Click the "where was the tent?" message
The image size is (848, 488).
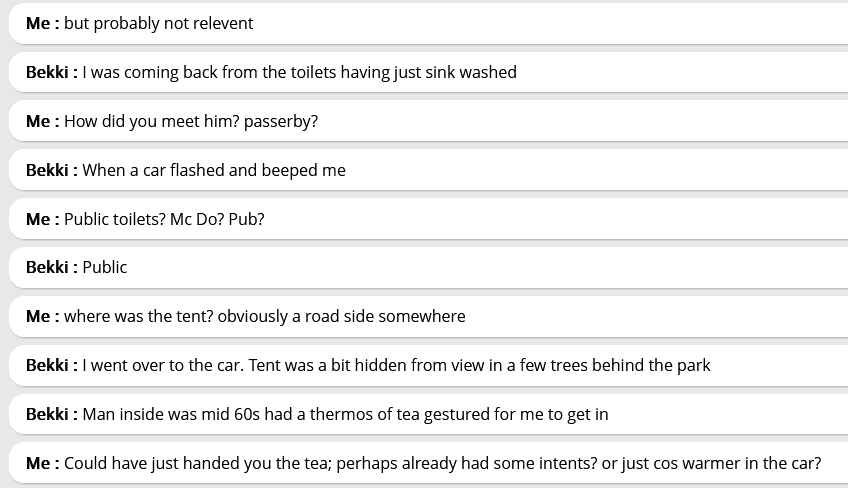pyautogui.click(x=264, y=316)
